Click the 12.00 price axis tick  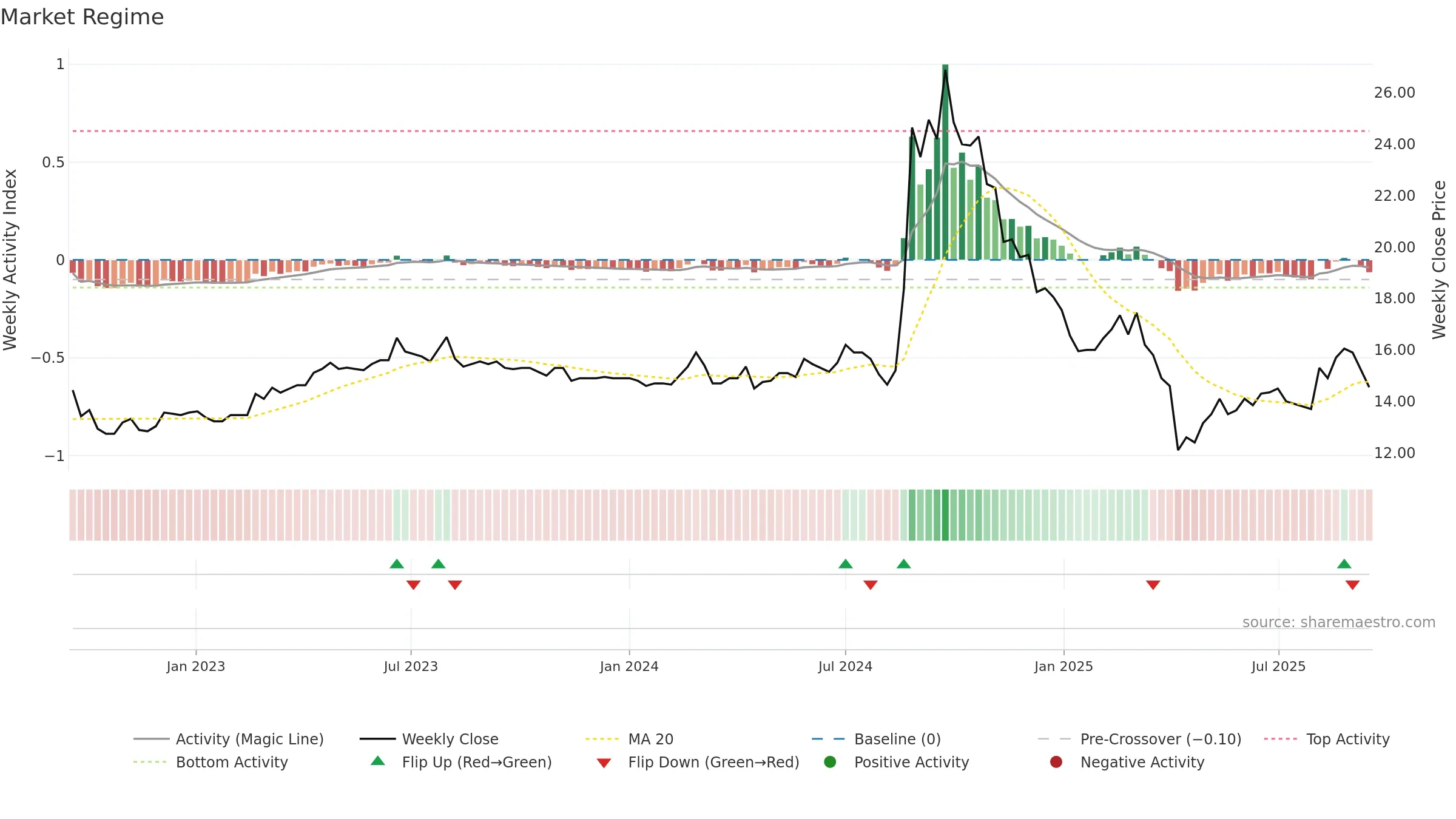pyautogui.click(x=1395, y=453)
